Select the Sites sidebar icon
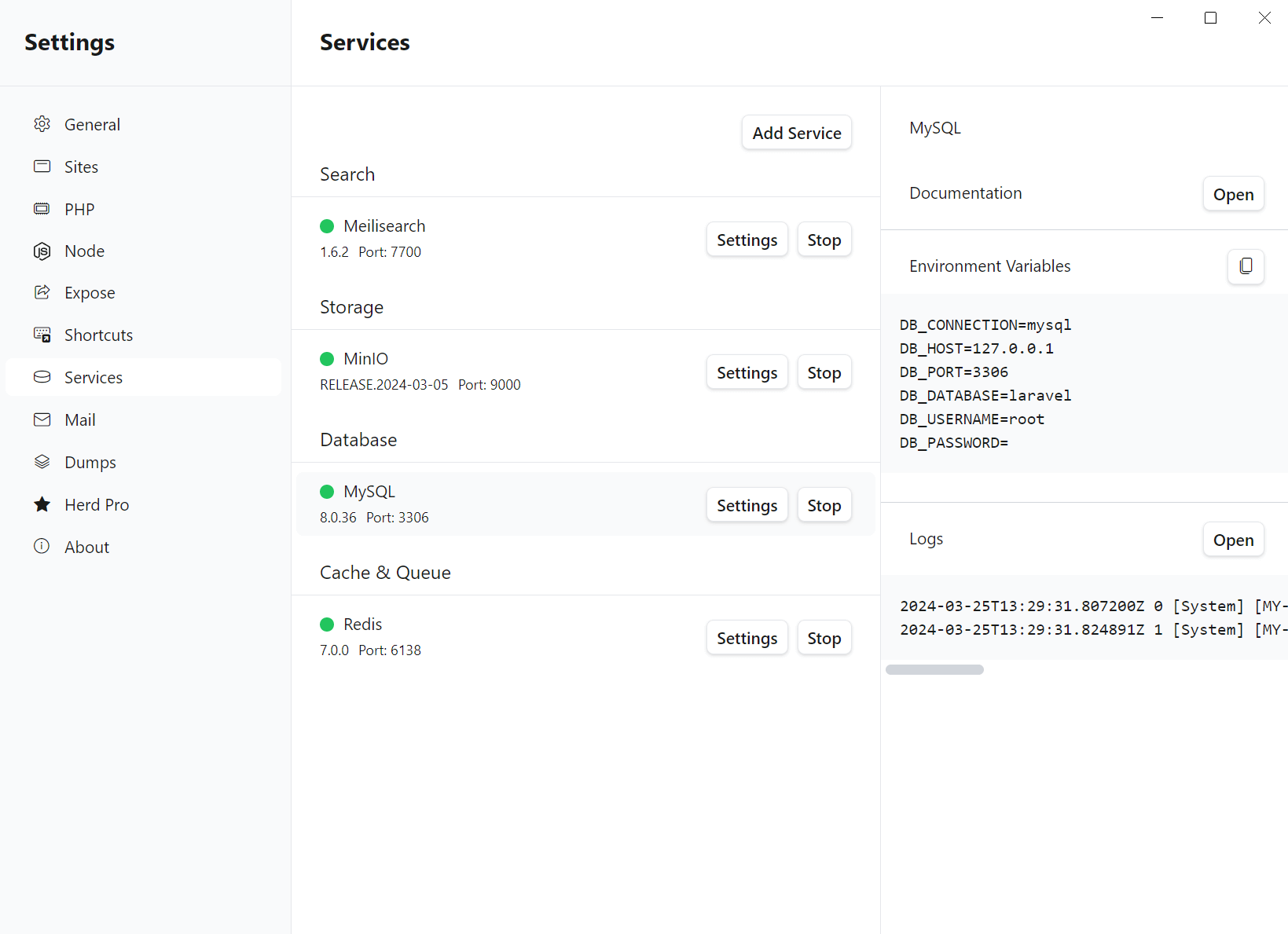1288x934 pixels. coord(42,167)
